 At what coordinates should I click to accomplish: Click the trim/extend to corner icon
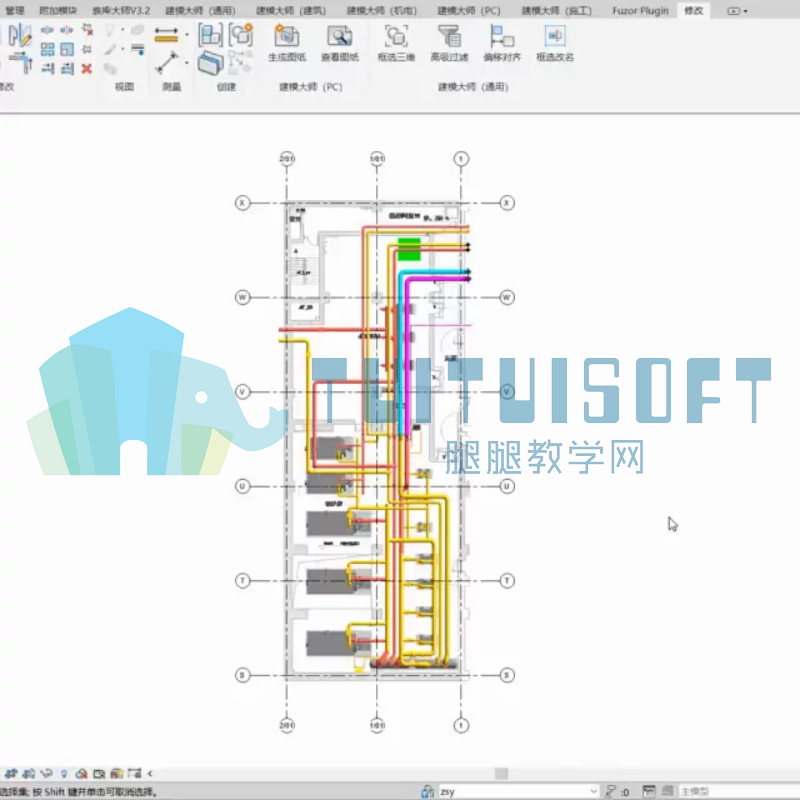pyautogui.click(x=21, y=62)
